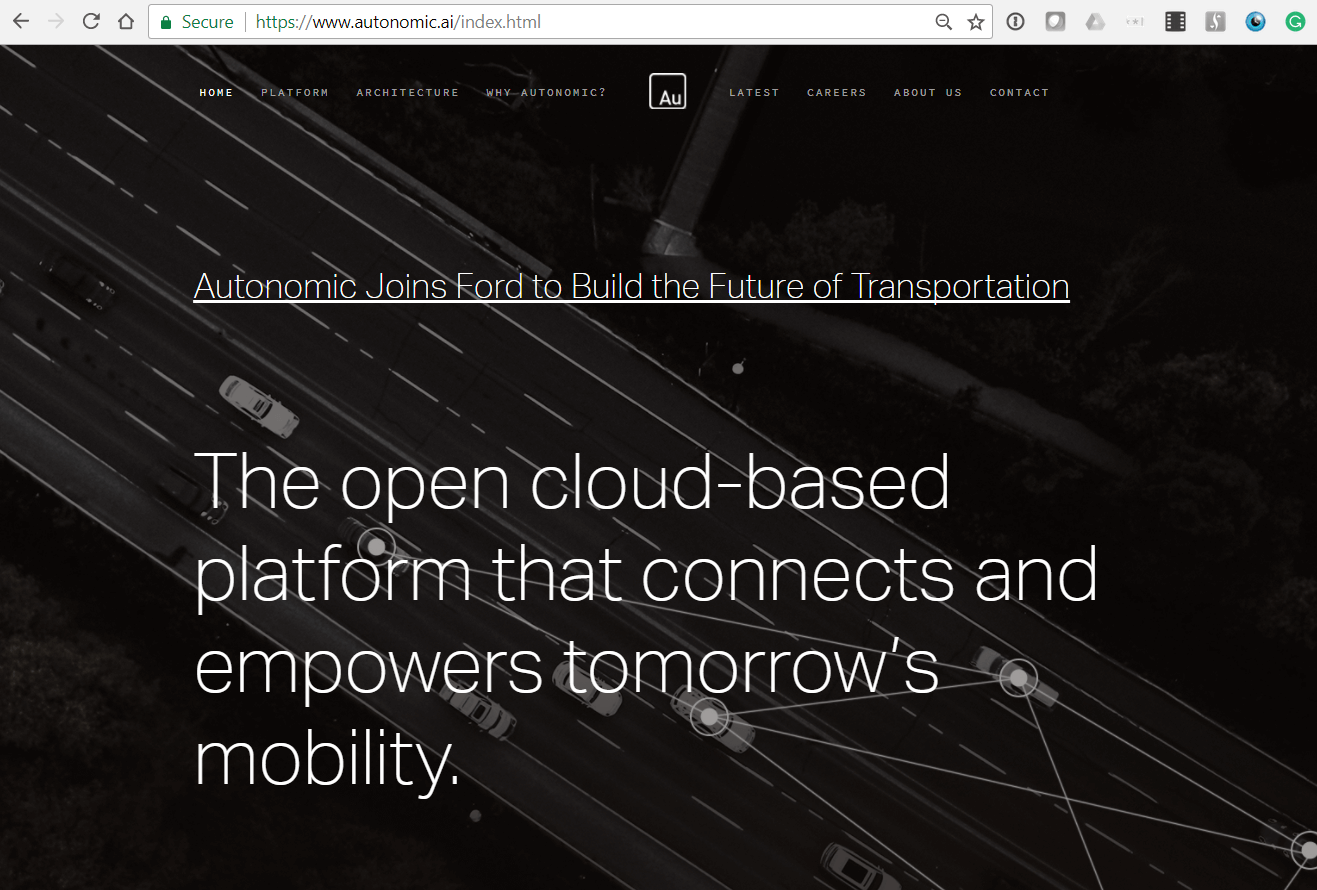Open the blue eye-shaped extension icon
Screen dimensions: 1317x890
pos(1255,20)
